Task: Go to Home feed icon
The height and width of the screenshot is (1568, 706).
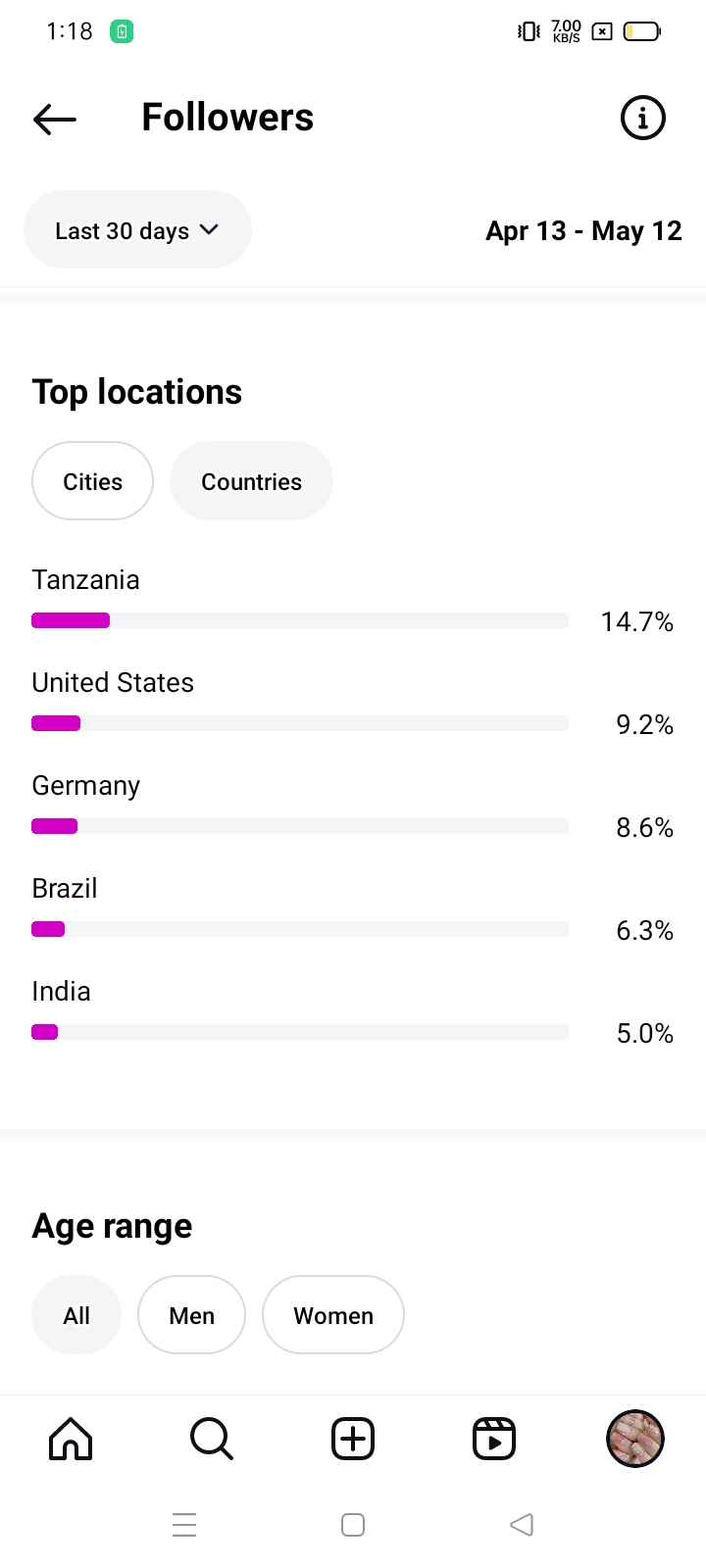Action: pos(71,1439)
